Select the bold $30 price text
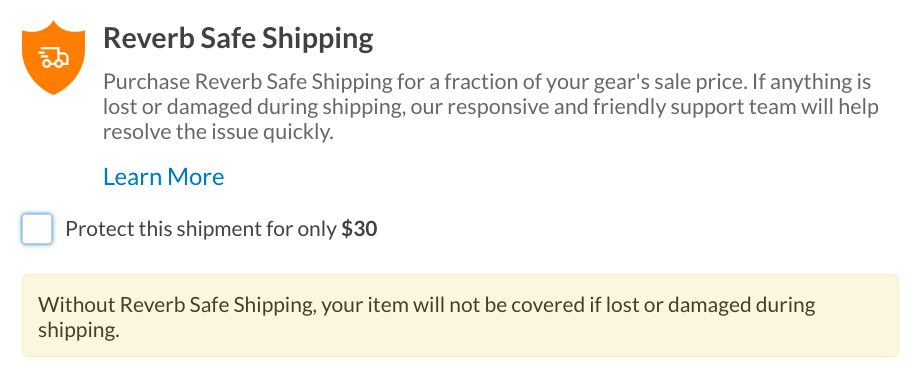Image resolution: width=920 pixels, height=377 pixels. coord(359,229)
